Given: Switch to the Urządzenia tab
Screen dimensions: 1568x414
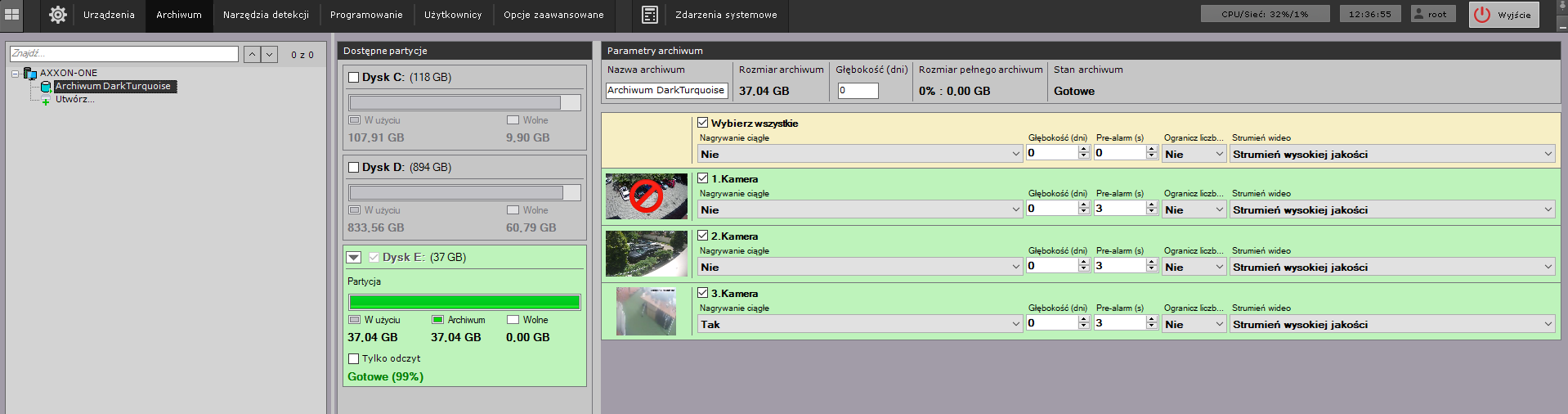Looking at the screenshot, I should (x=109, y=15).
